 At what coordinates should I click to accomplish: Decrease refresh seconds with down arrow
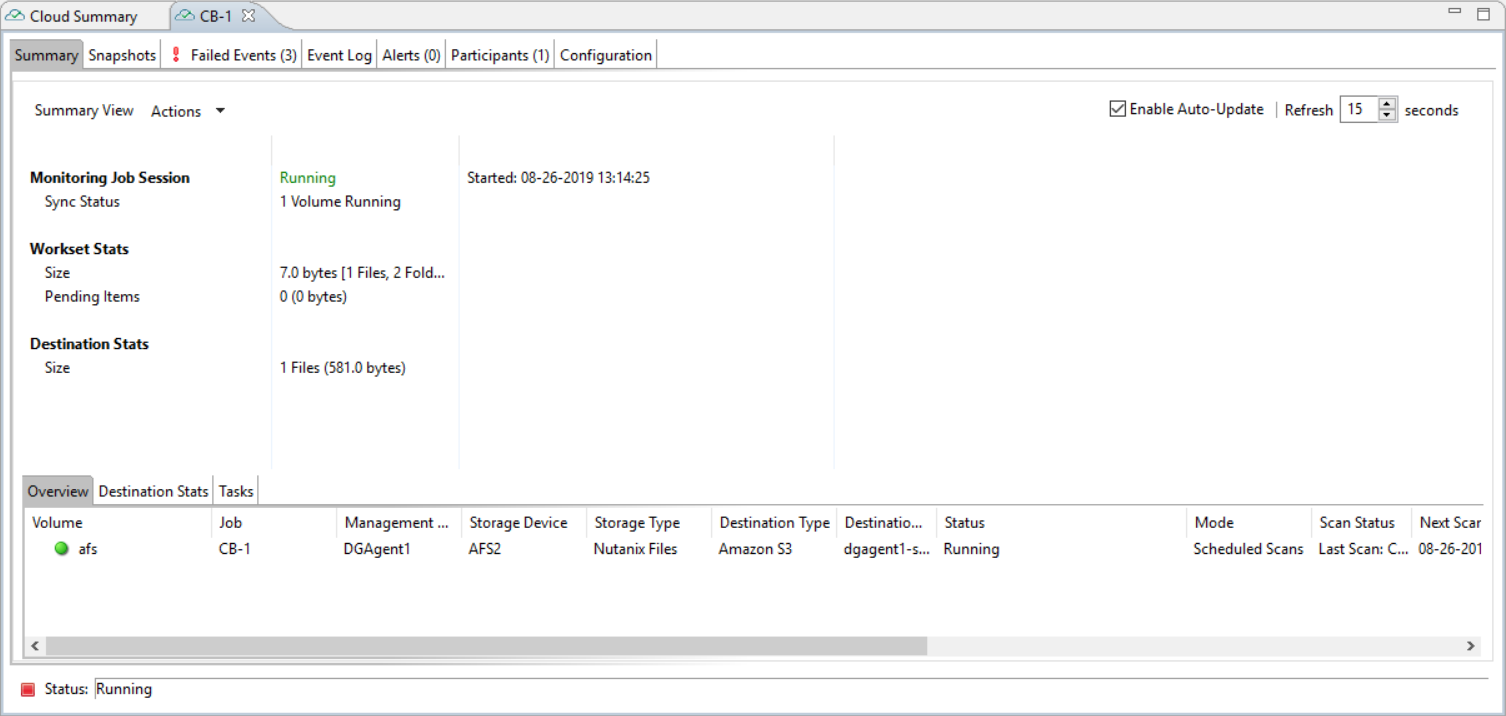click(x=1387, y=115)
